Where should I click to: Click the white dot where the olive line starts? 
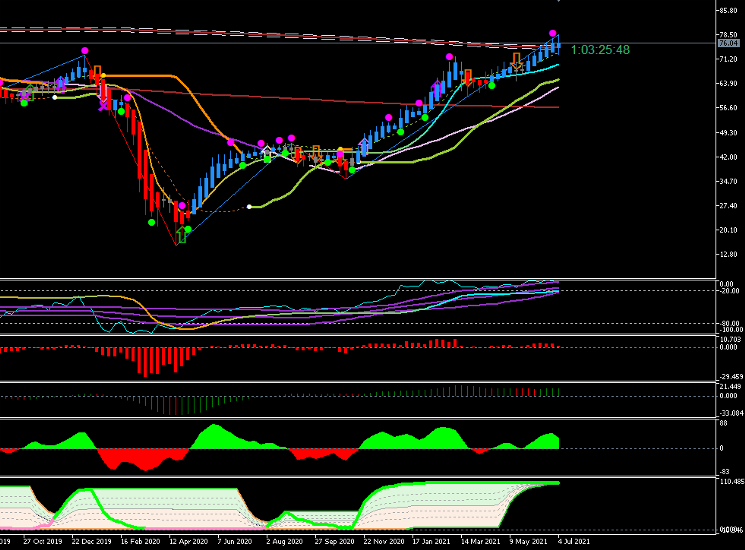(x=250, y=207)
